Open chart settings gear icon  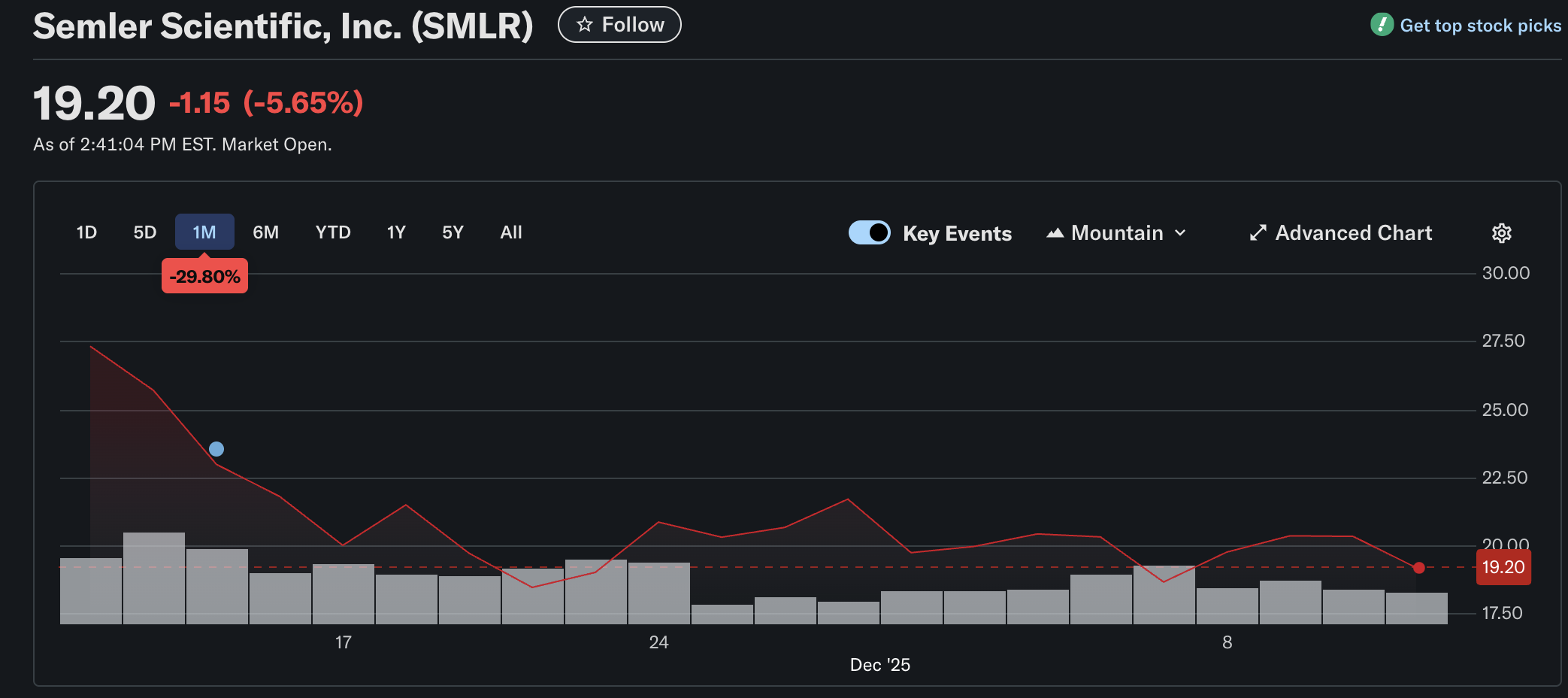coord(1501,233)
